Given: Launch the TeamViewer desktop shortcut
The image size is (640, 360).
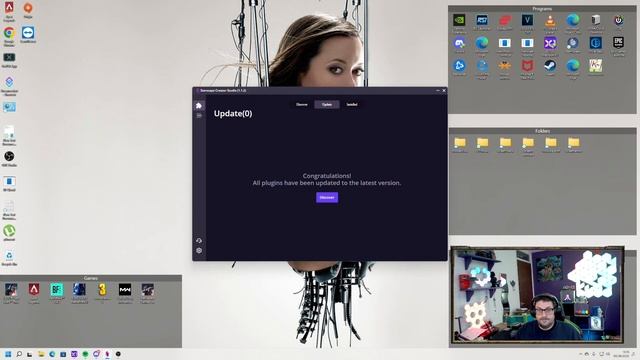Looking at the screenshot, I should (x=28, y=34).
